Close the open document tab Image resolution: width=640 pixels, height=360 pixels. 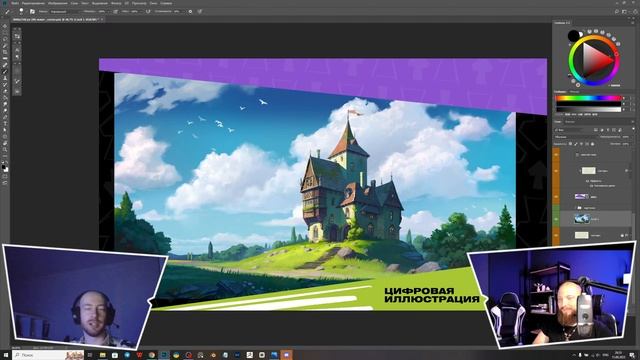102,19
